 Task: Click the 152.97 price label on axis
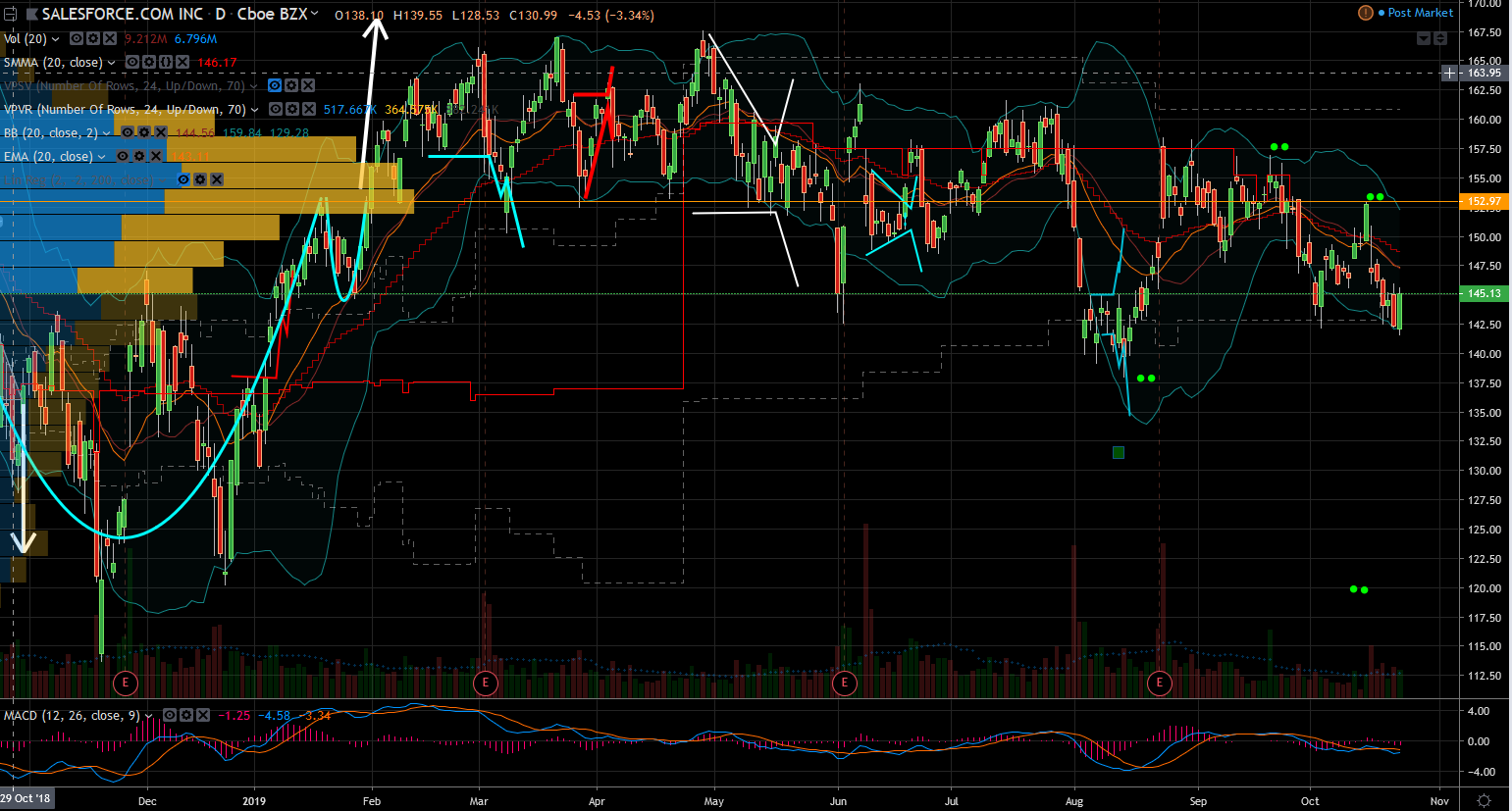(1483, 202)
